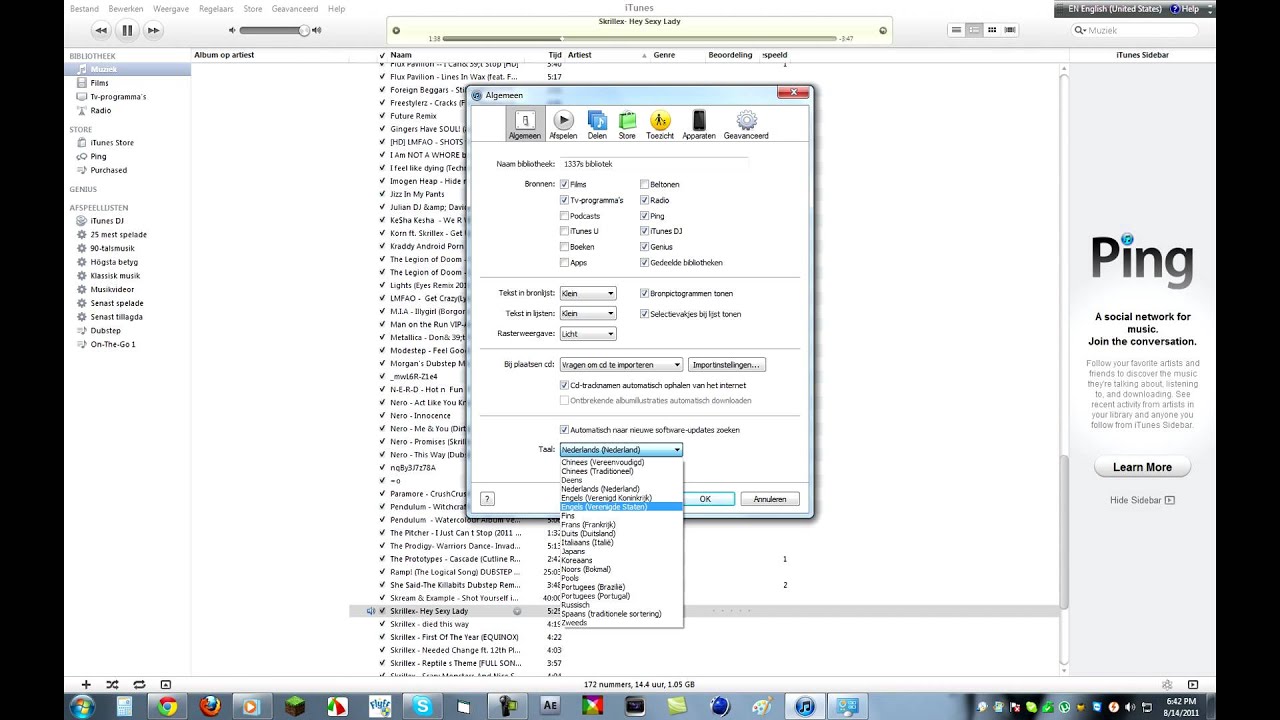Toggle shuffle icon at bottom bar

[x=112, y=684]
